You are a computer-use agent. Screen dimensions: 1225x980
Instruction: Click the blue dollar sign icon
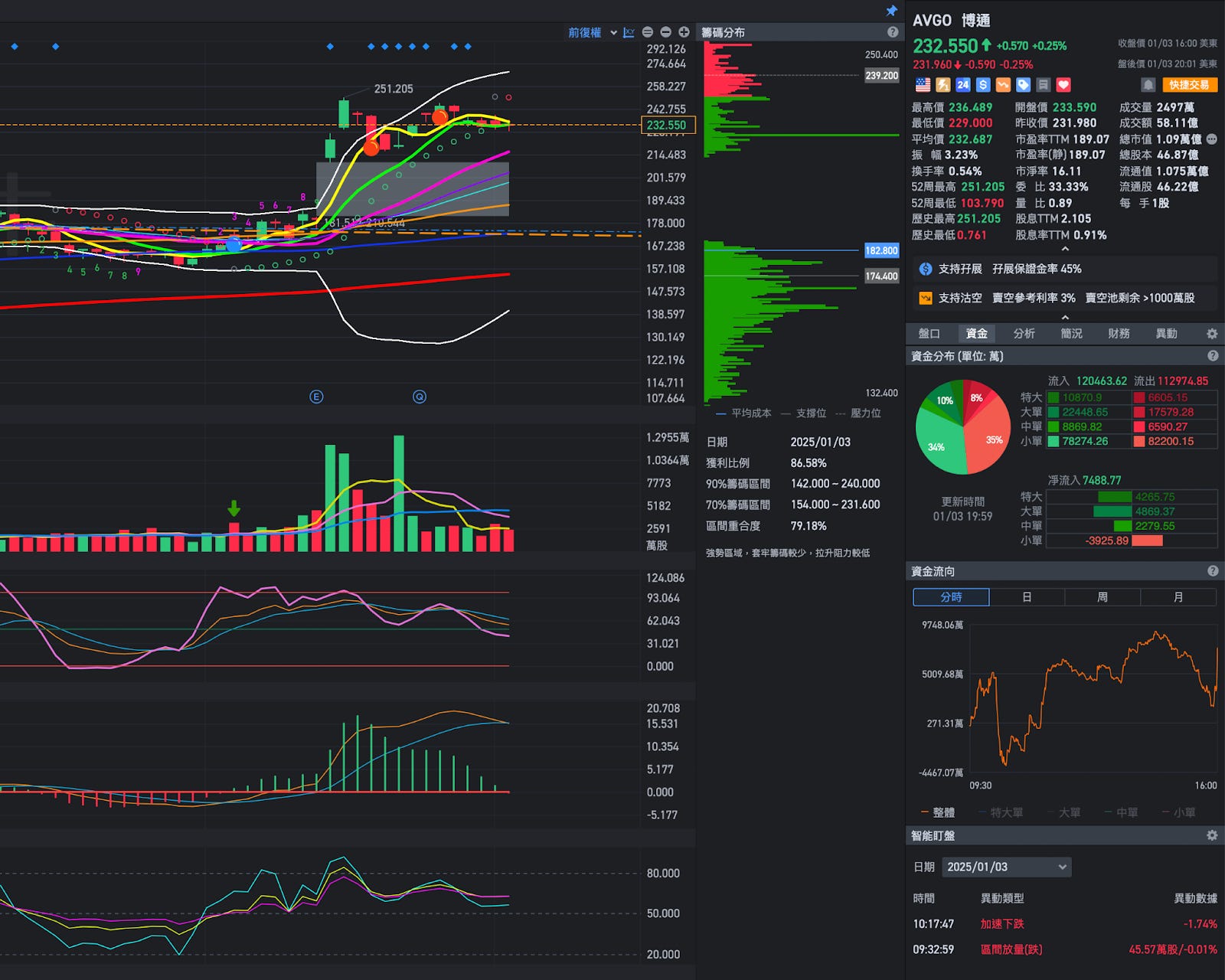(x=983, y=85)
